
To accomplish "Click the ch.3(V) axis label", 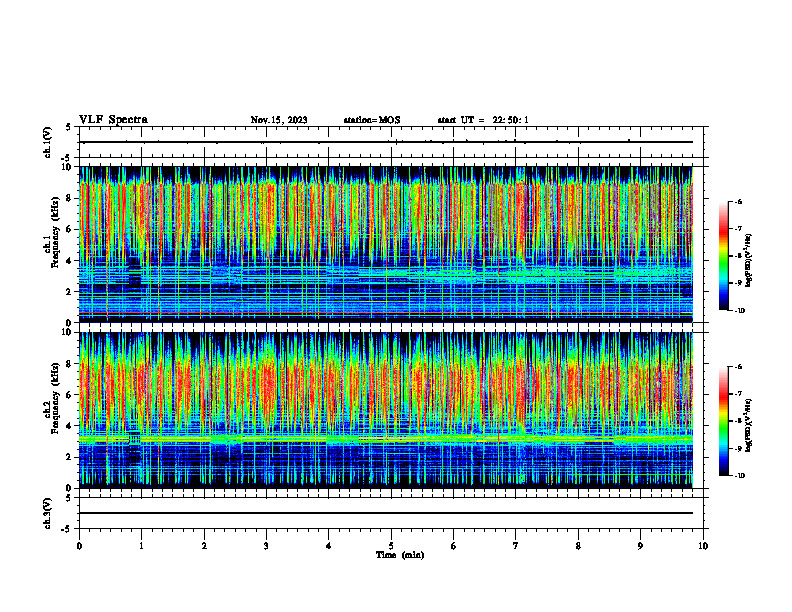I will pos(47,513).
